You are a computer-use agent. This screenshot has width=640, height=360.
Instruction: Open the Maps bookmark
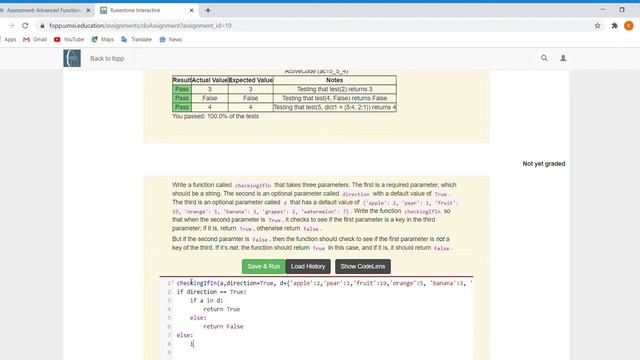[x=103, y=40]
